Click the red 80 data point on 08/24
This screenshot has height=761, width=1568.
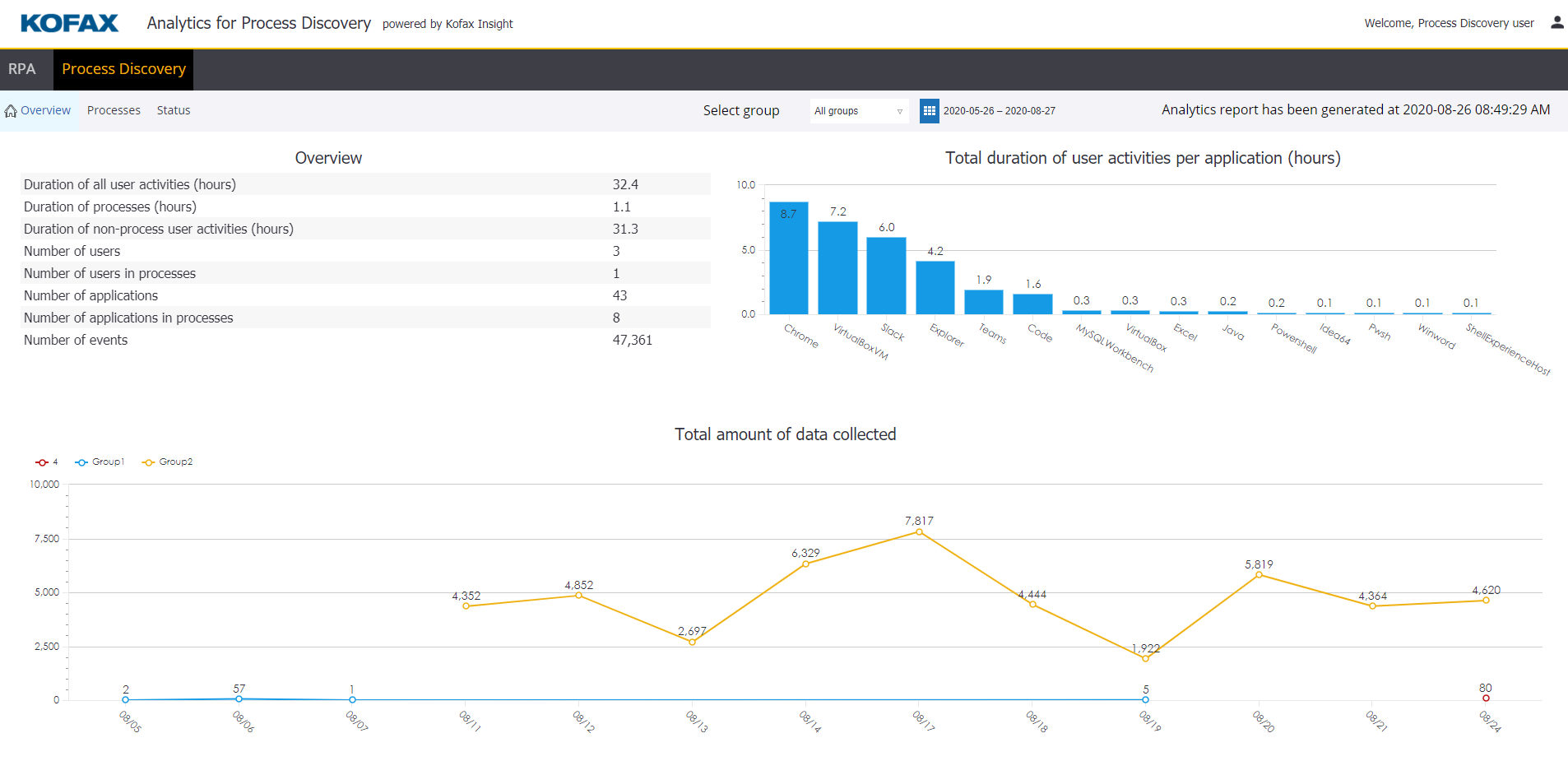[x=1484, y=698]
